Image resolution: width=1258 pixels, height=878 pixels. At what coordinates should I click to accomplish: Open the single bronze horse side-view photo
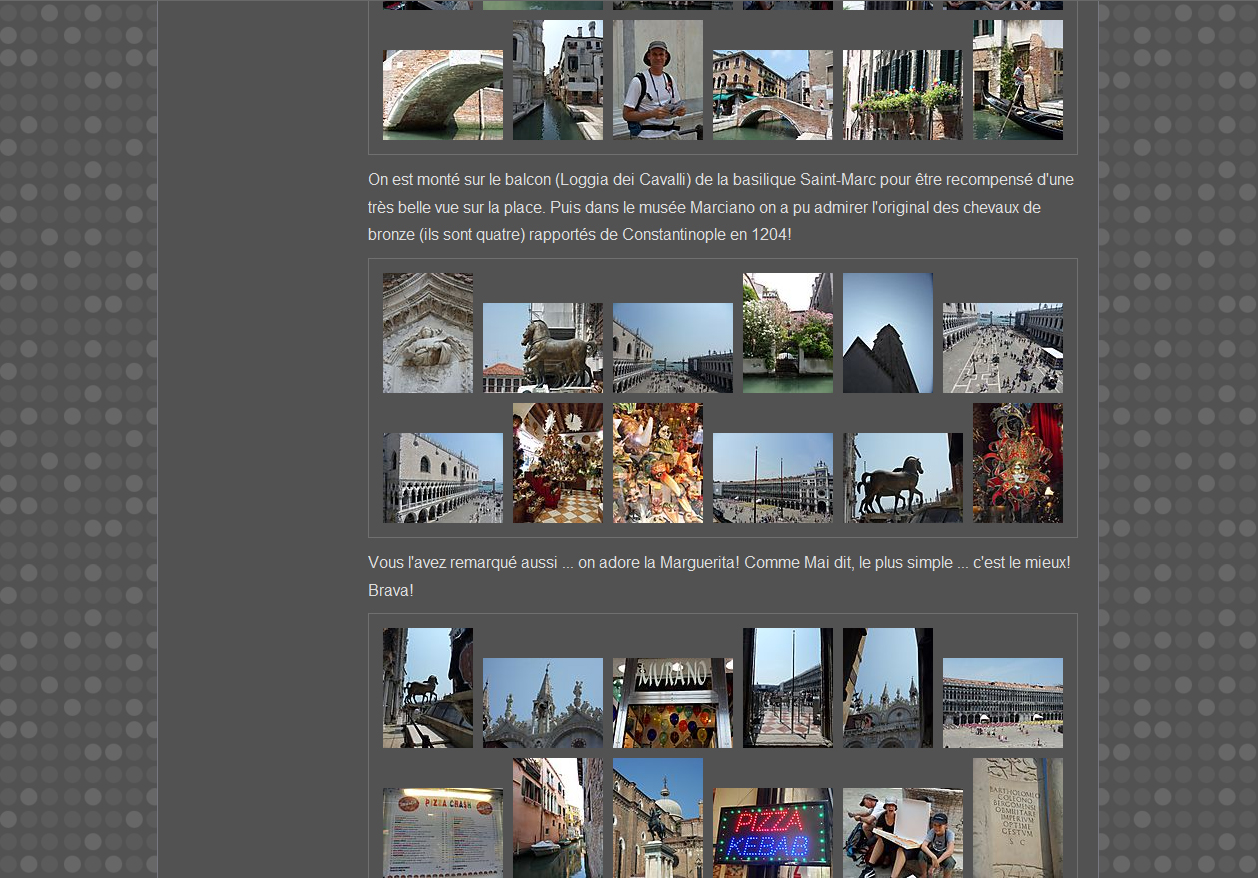[x=902, y=478]
